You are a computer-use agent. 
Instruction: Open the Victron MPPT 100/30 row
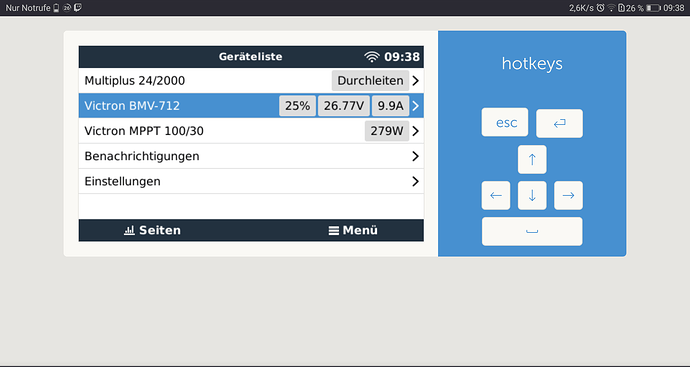tap(251, 131)
